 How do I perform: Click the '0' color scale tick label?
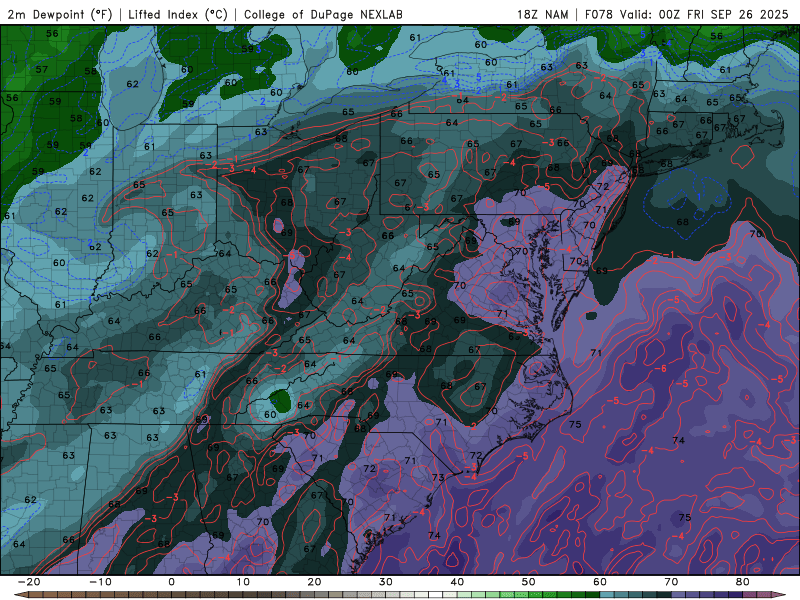click(171, 582)
